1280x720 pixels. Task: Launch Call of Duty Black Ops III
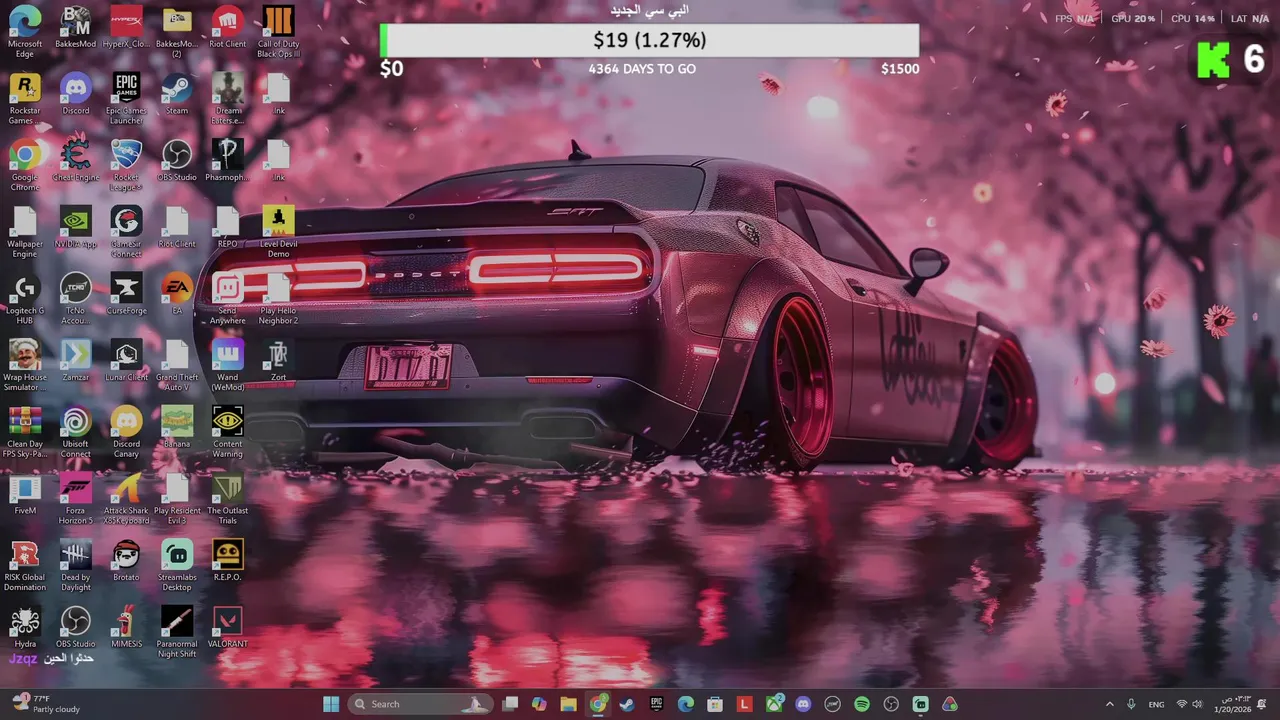(279, 31)
